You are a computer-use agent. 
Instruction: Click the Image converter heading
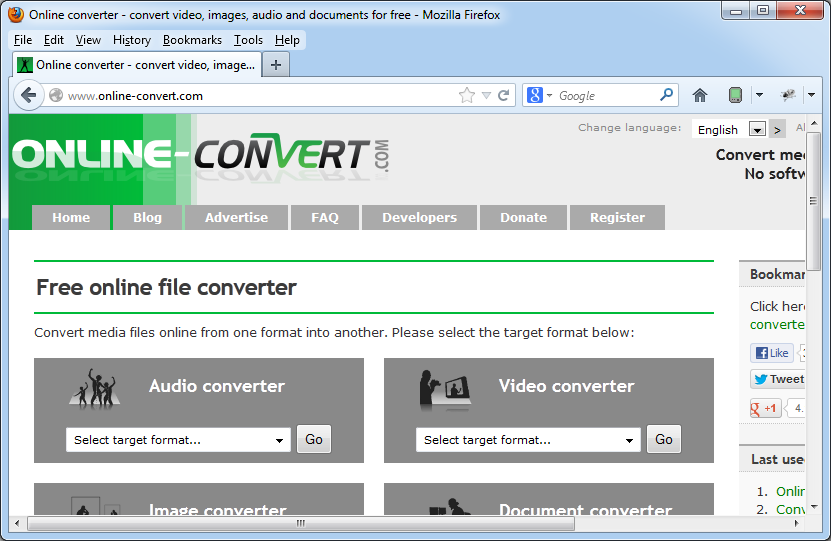pyautogui.click(x=218, y=509)
